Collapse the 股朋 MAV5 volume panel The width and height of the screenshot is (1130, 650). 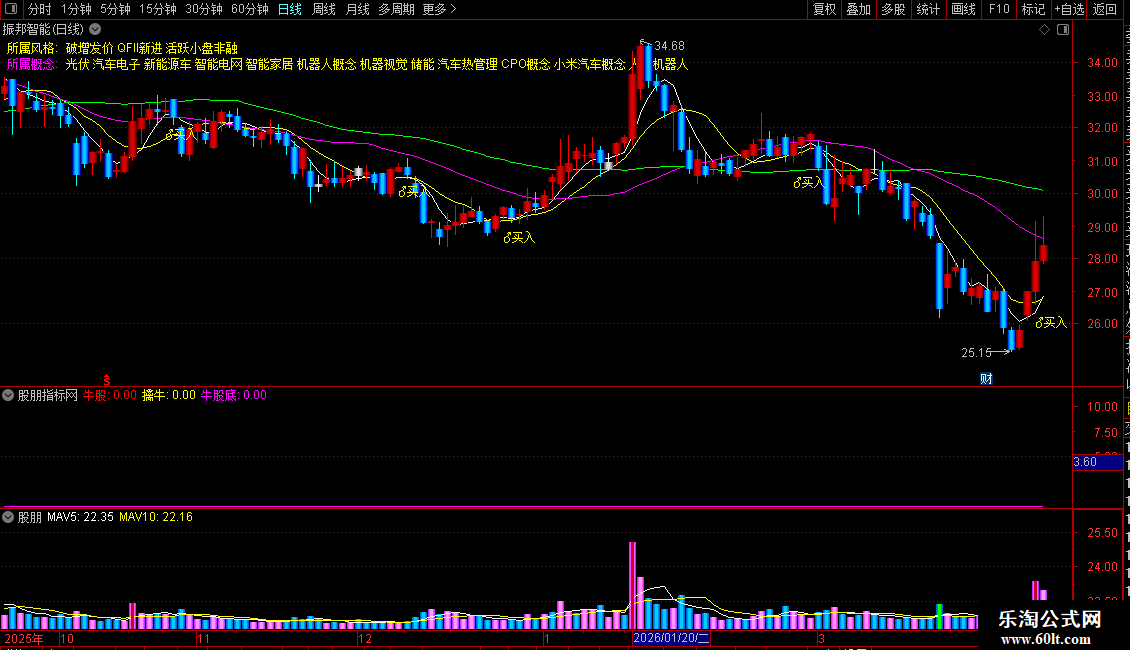click(8, 517)
